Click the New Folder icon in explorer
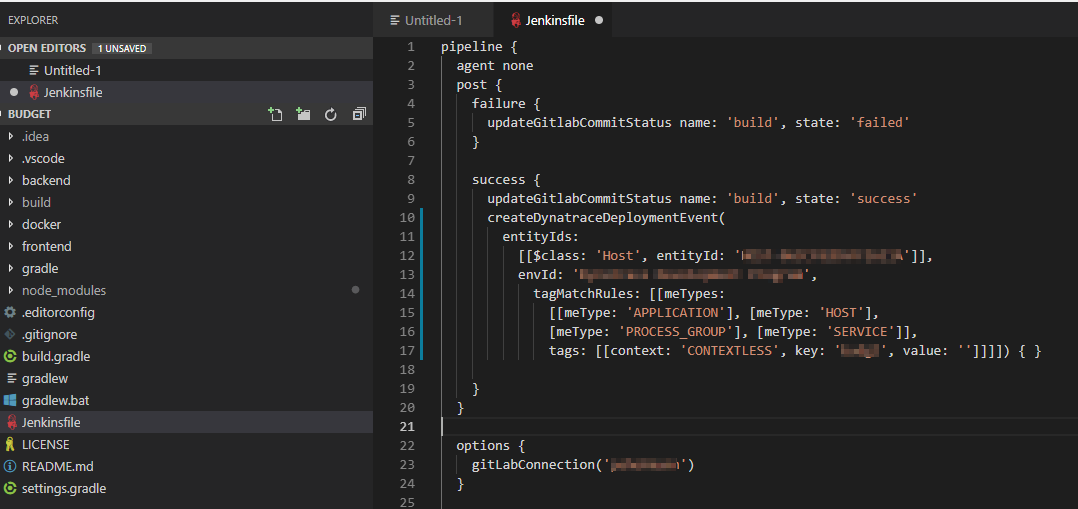This screenshot has height=509, width=1078. click(x=303, y=115)
